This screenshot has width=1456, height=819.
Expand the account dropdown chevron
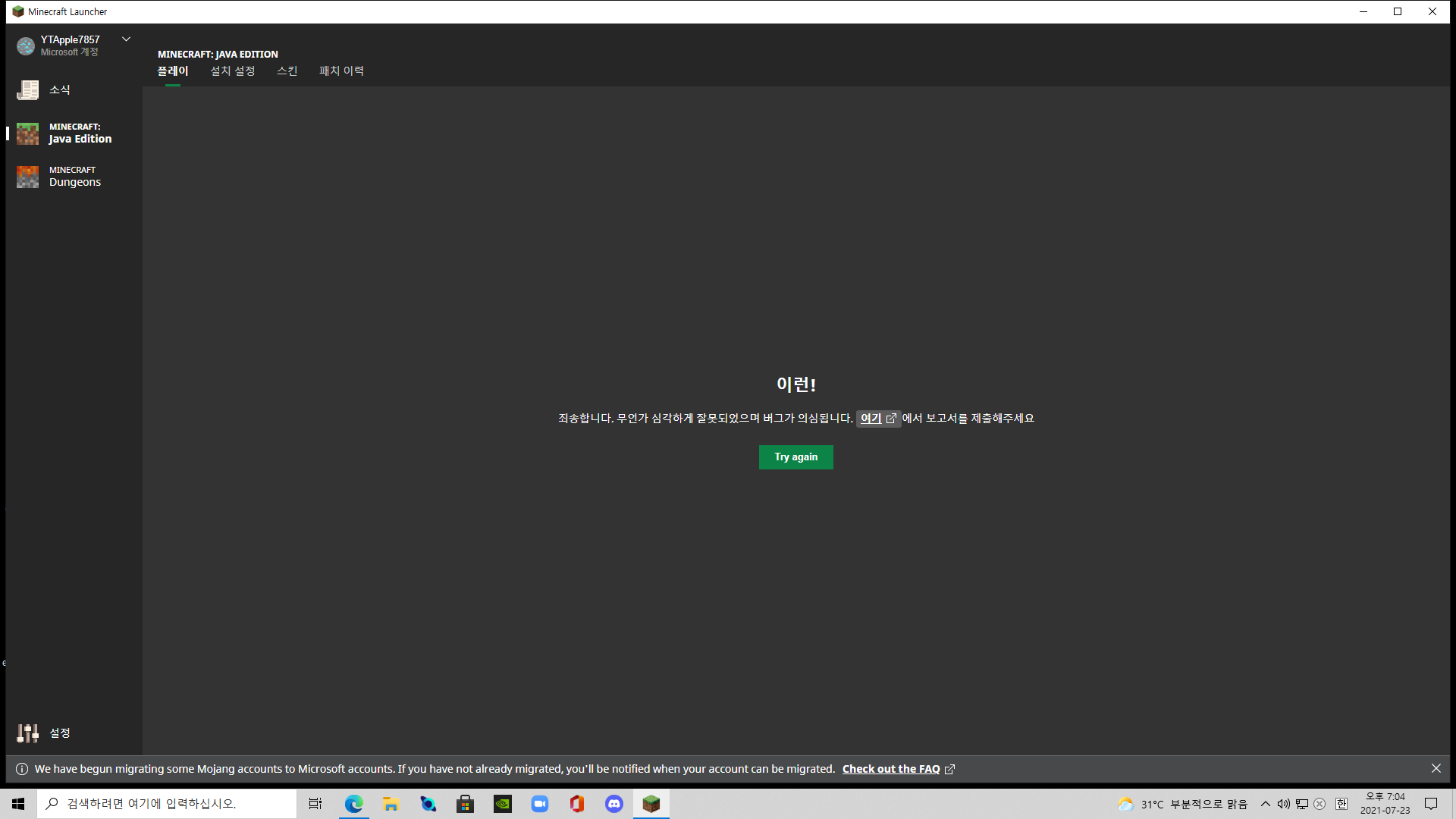tap(127, 39)
